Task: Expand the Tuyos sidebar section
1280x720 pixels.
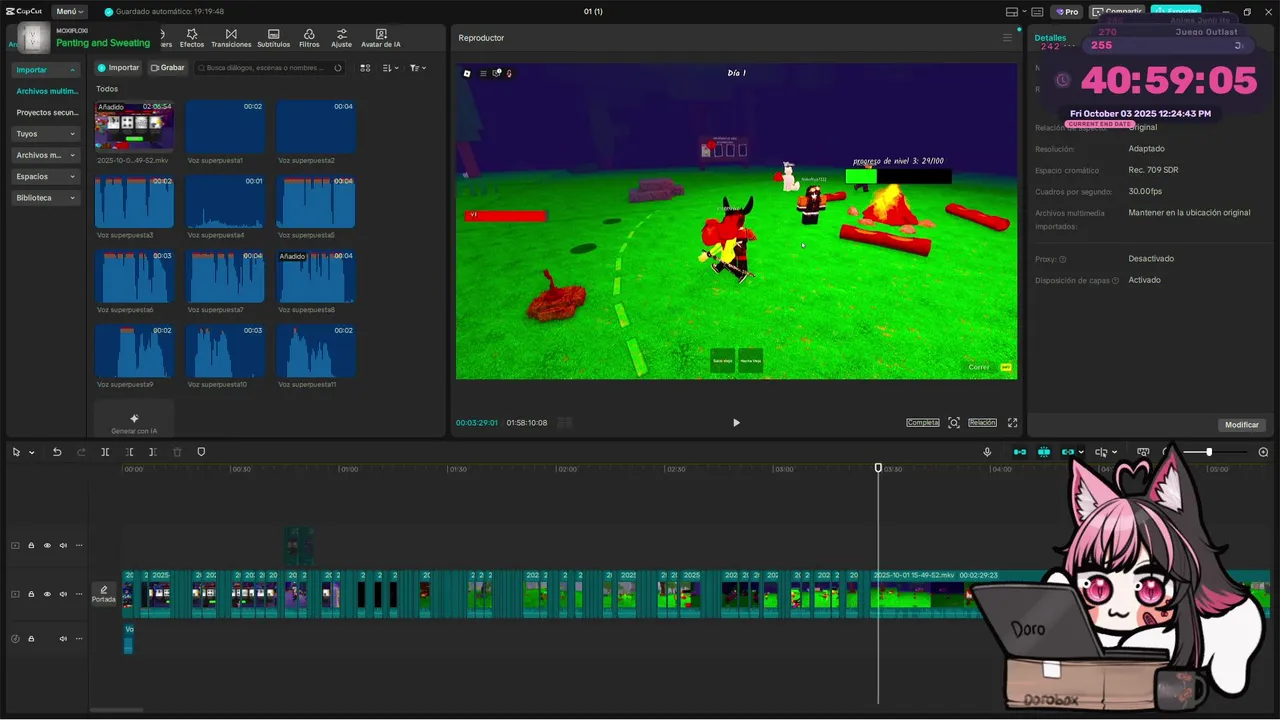Action: (x=46, y=134)
